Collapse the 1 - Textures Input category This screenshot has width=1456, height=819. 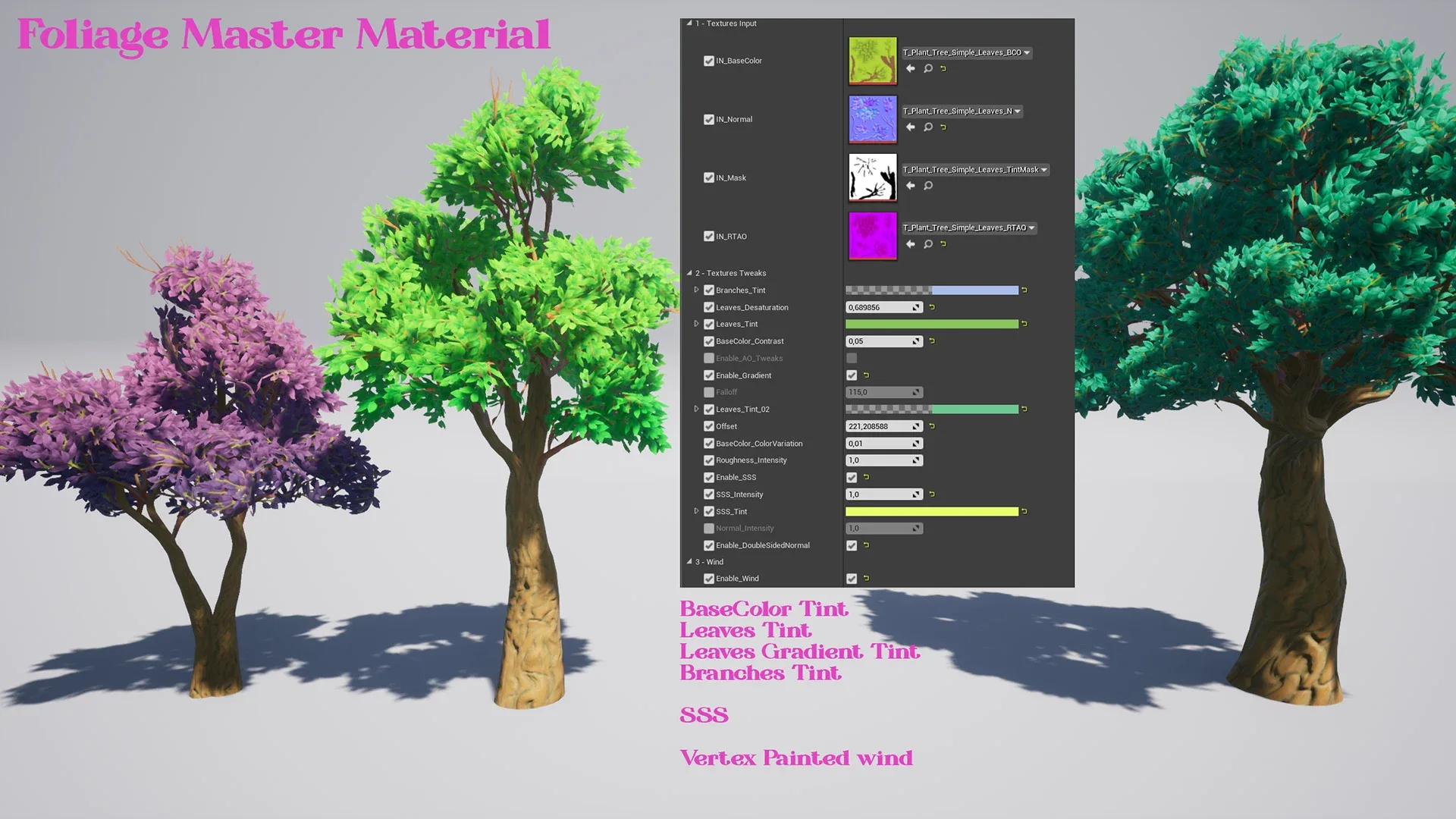(689, 24)
